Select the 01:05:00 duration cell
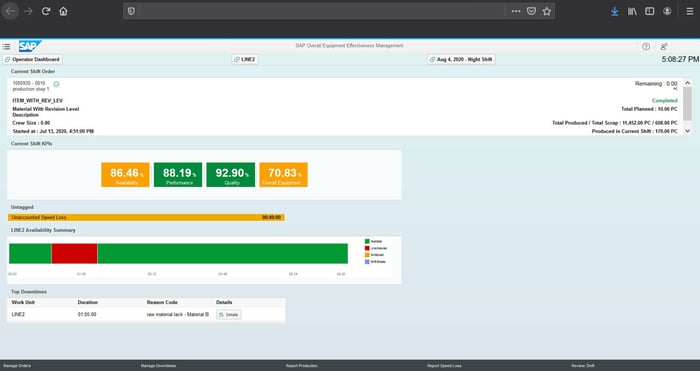The height and width of the screenshot is (371, 700). tap(87, 314)
